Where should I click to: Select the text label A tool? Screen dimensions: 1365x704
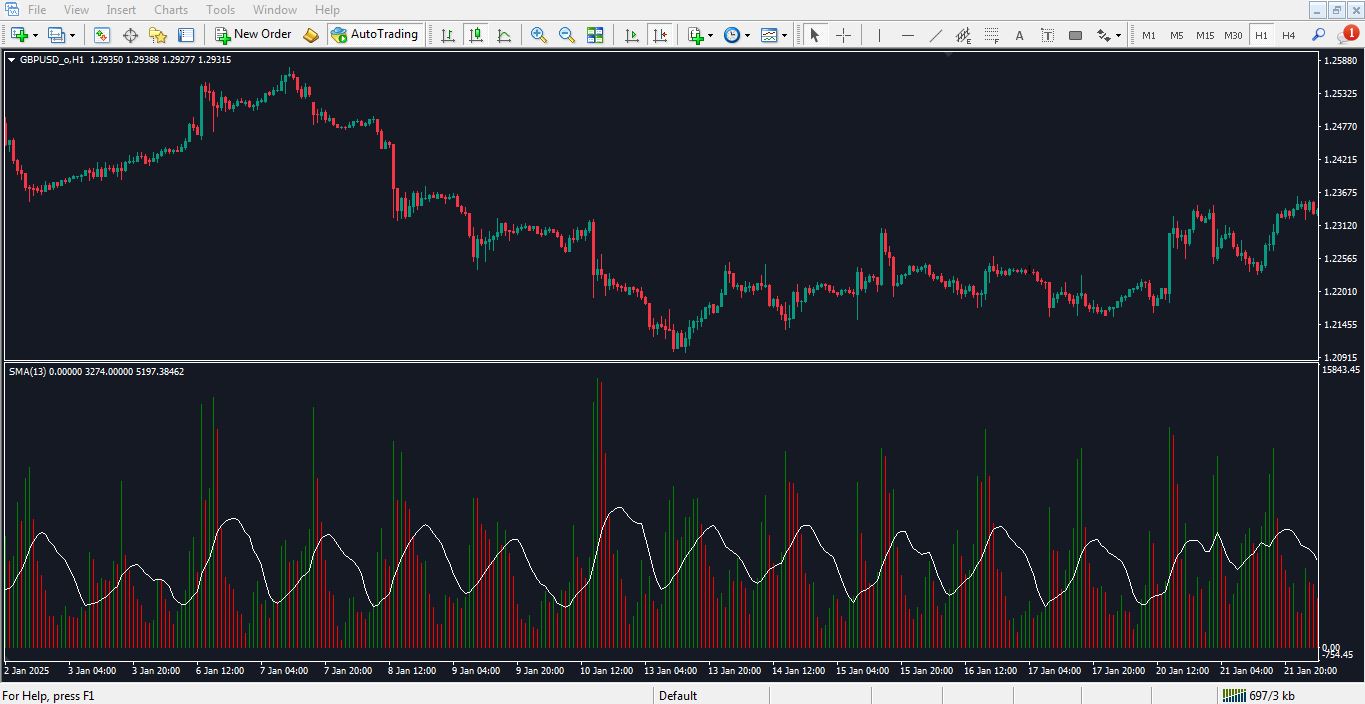pos(1019,35)
